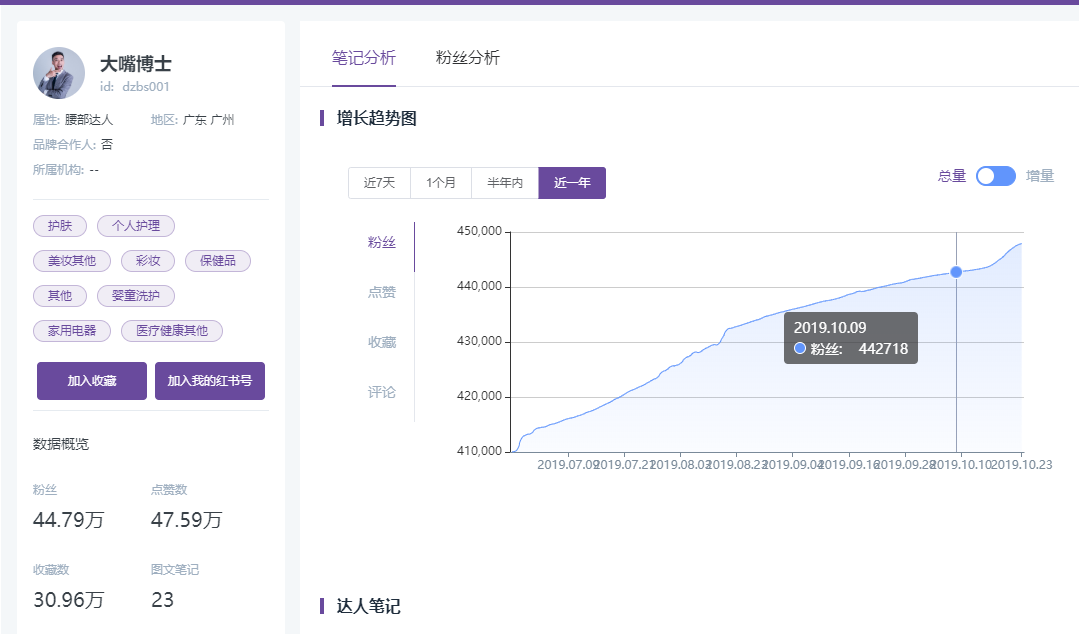Click the 增长趋势图 heading
The image size is (1079, 634).
pyautogui.click(x=376, y=118)
